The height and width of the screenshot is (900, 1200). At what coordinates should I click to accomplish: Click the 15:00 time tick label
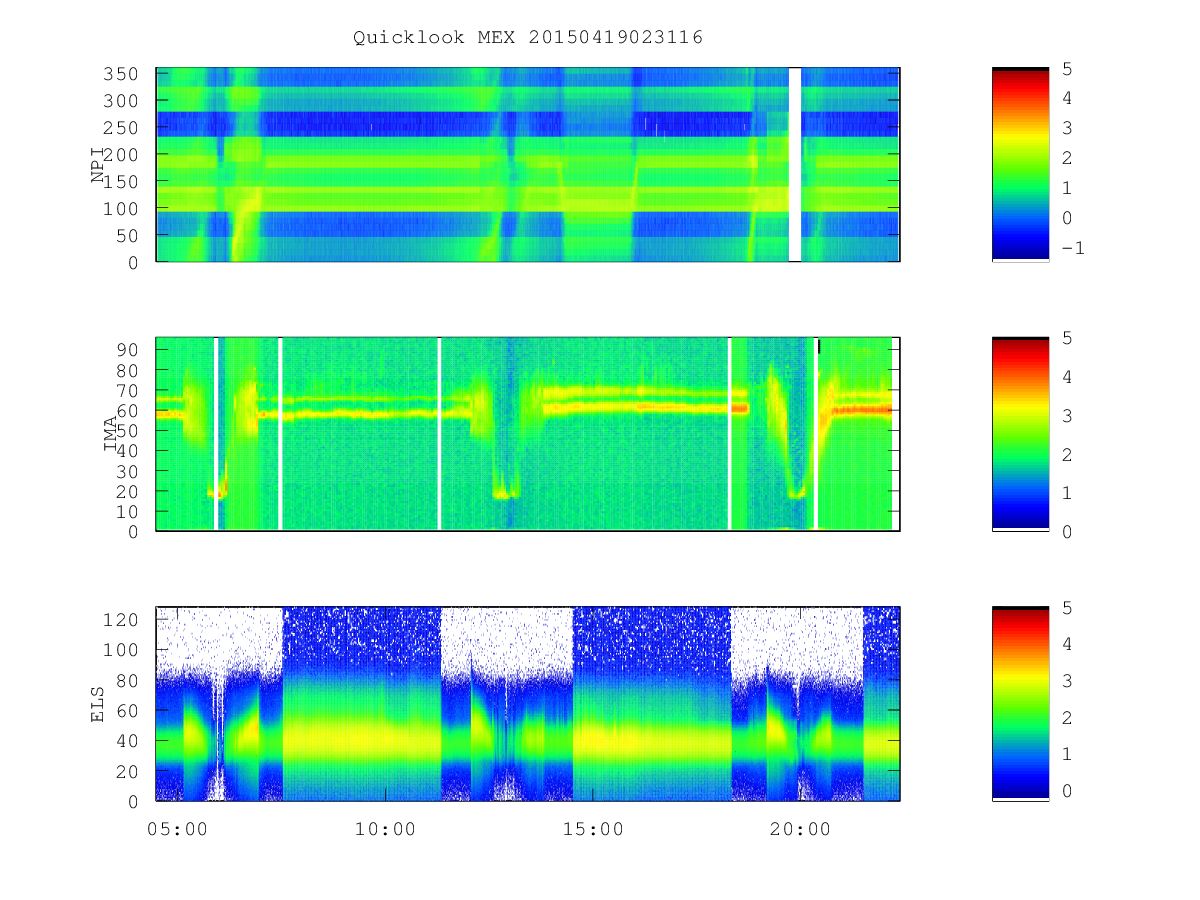[593, 829]
